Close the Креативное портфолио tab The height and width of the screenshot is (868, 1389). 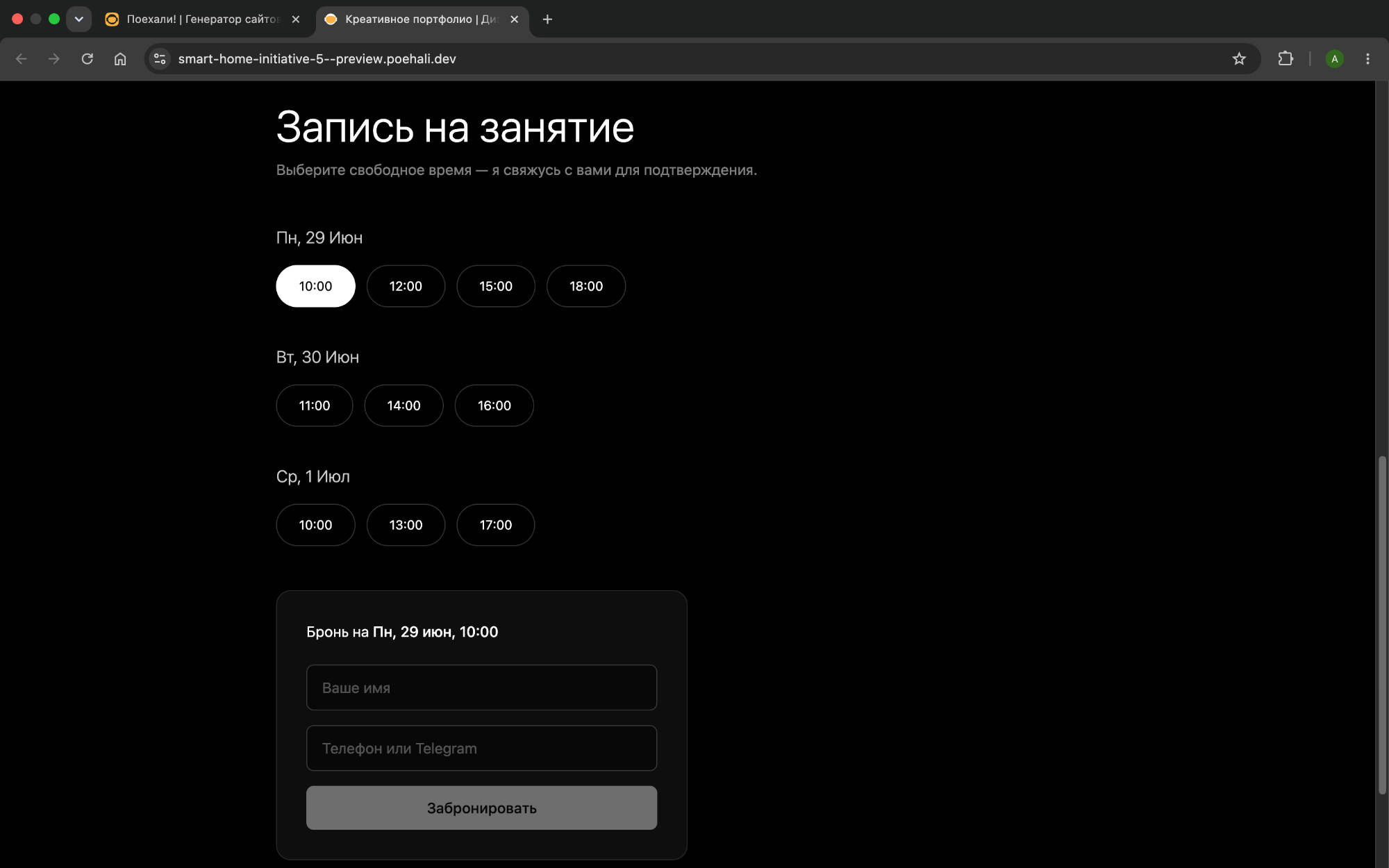tap(515, 19)
